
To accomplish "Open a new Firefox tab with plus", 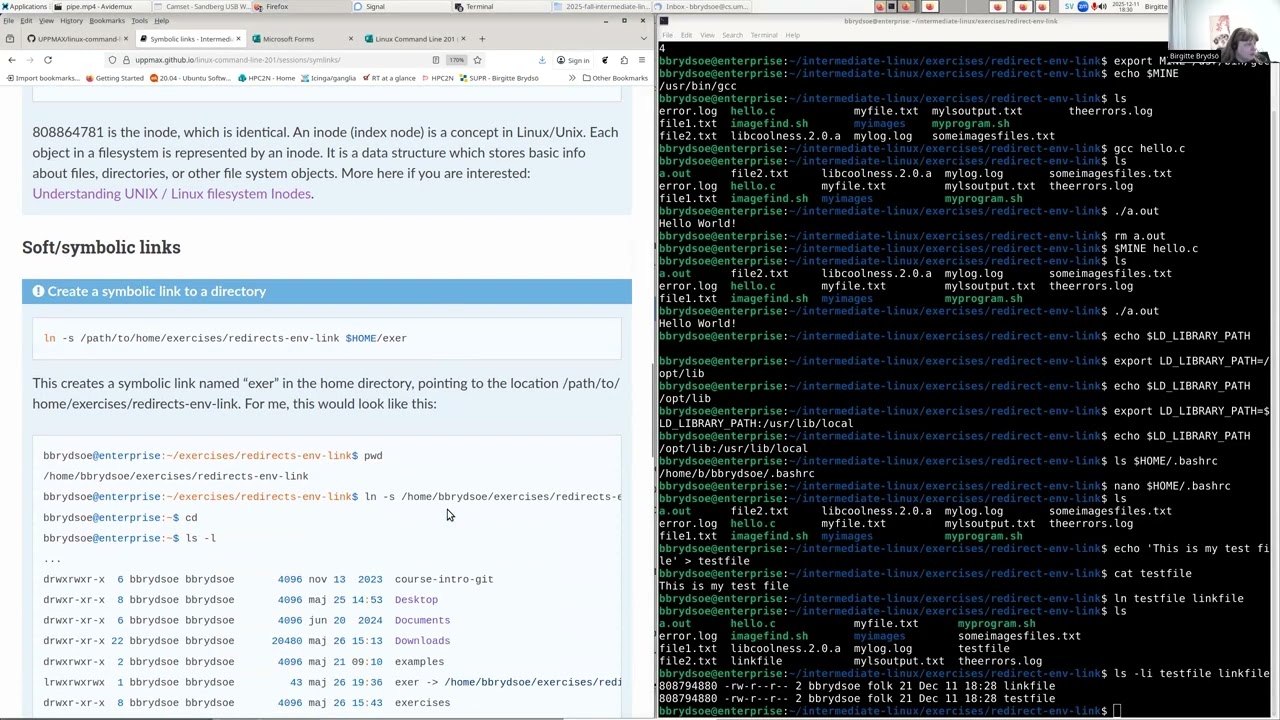I will [x=481, y=39].
